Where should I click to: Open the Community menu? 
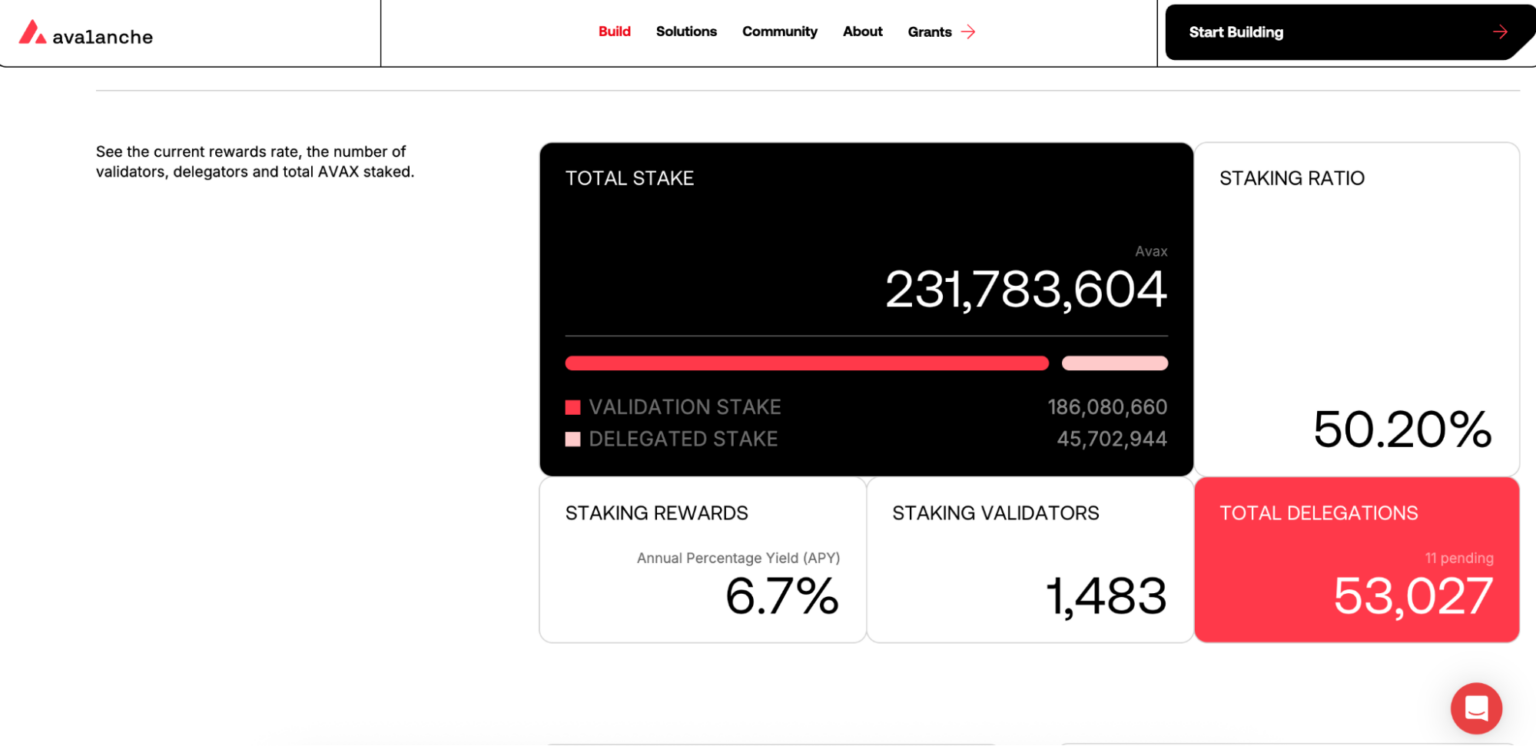click(x=779, y=32)
